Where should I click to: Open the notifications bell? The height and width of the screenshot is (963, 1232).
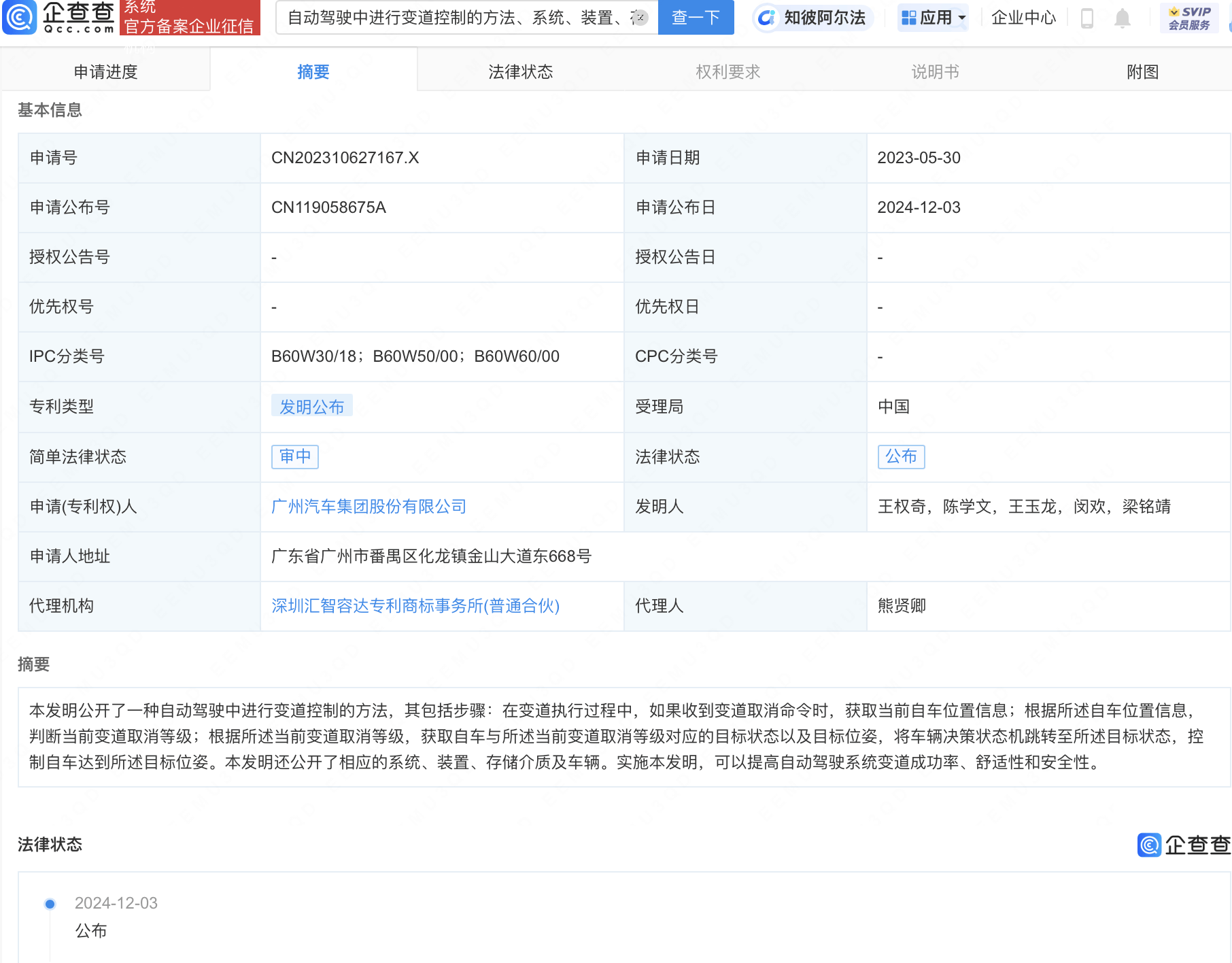[1123, 18]
